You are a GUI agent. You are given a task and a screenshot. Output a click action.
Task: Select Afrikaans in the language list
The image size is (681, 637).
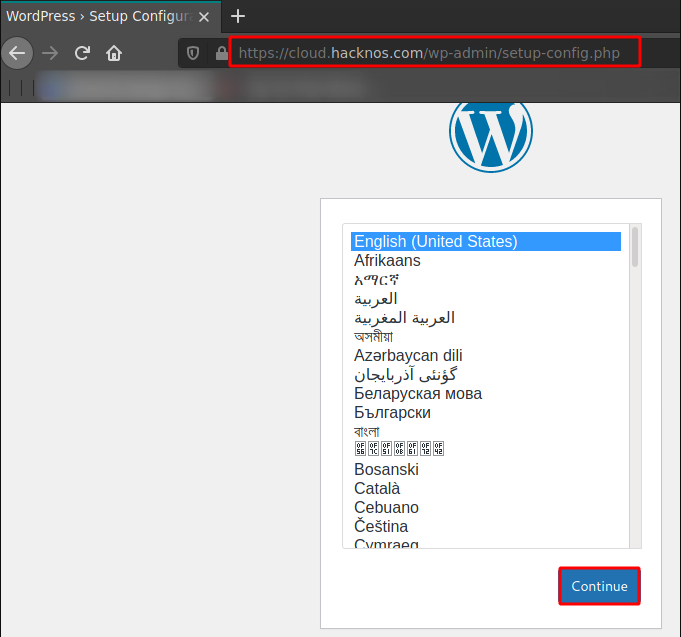[486, 261]
